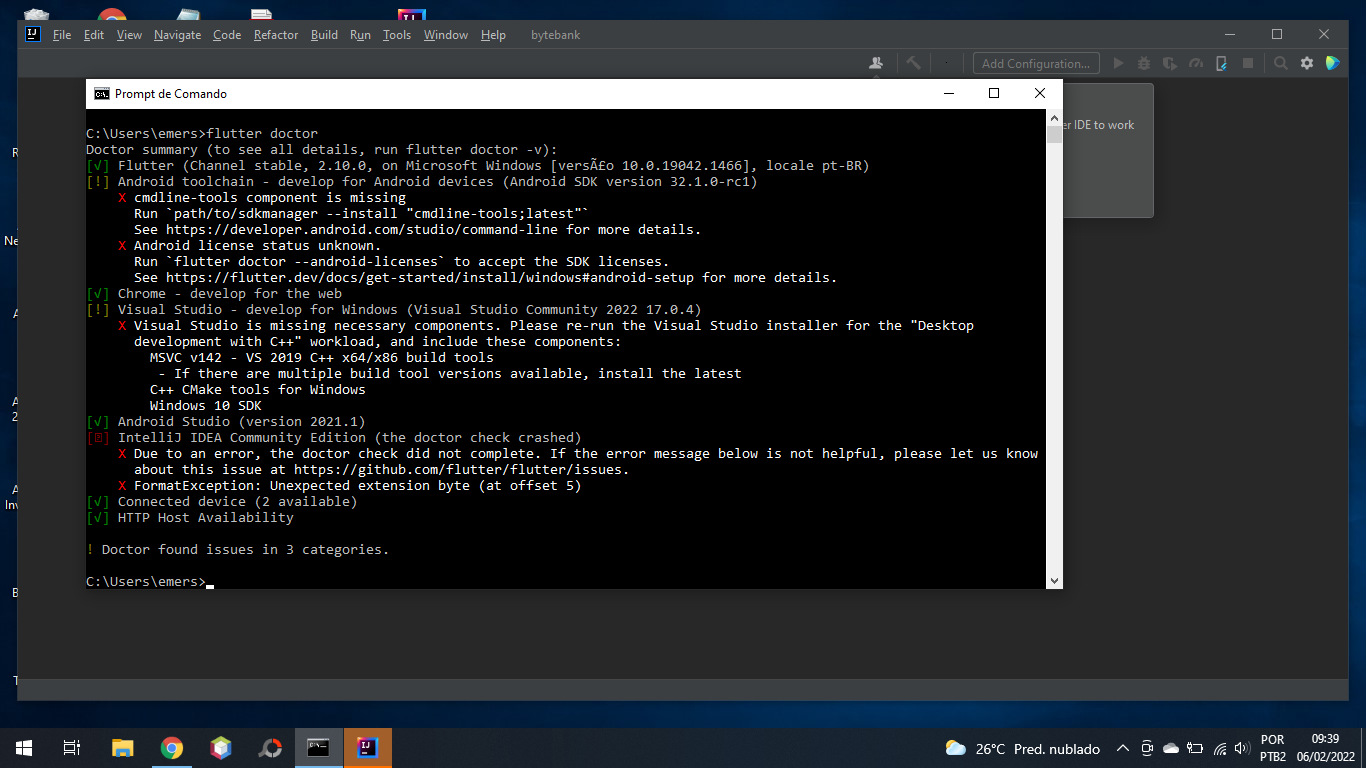1366x768 pixels.
Task: Switch to Command Prompt taskbar icon
Action: tap(319, 747)
